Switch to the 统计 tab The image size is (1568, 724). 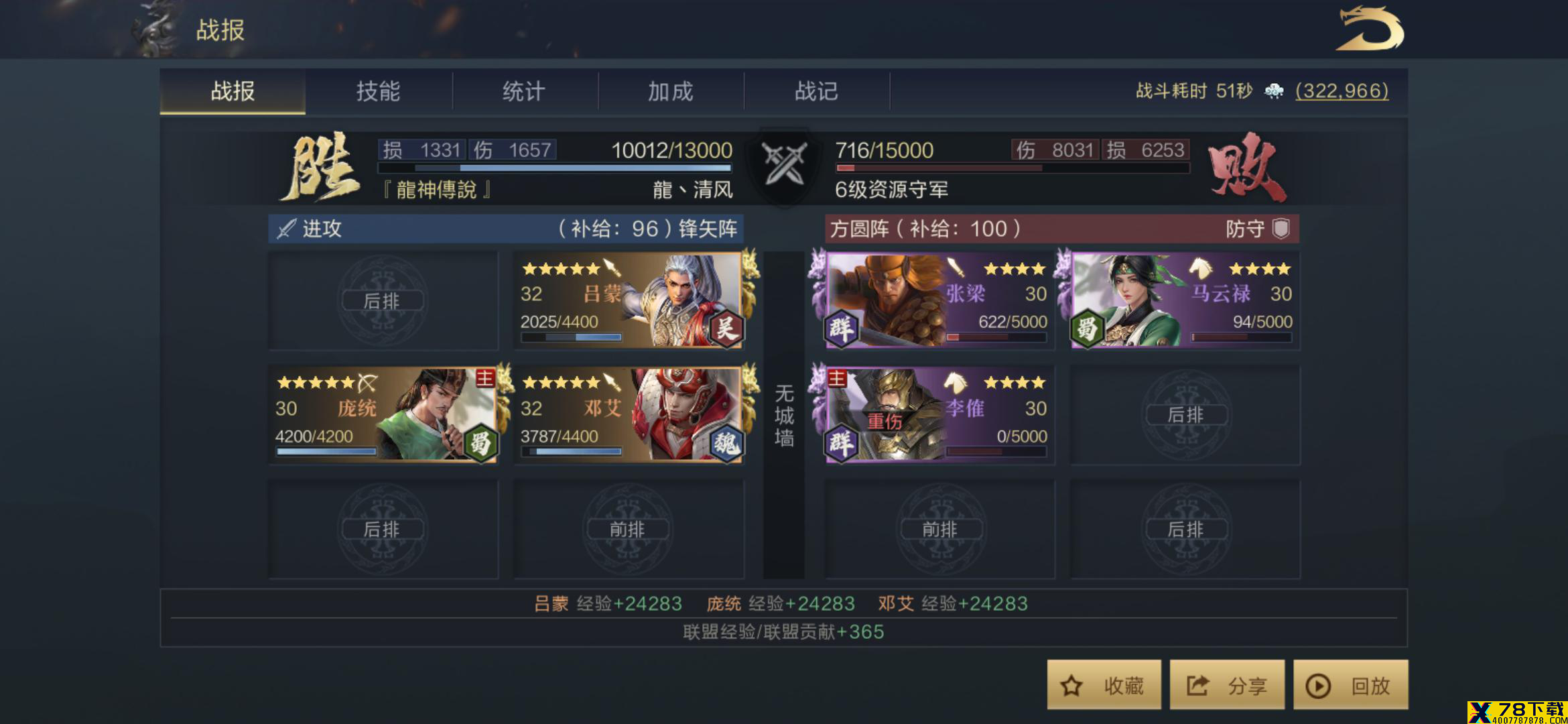(525, 91)
